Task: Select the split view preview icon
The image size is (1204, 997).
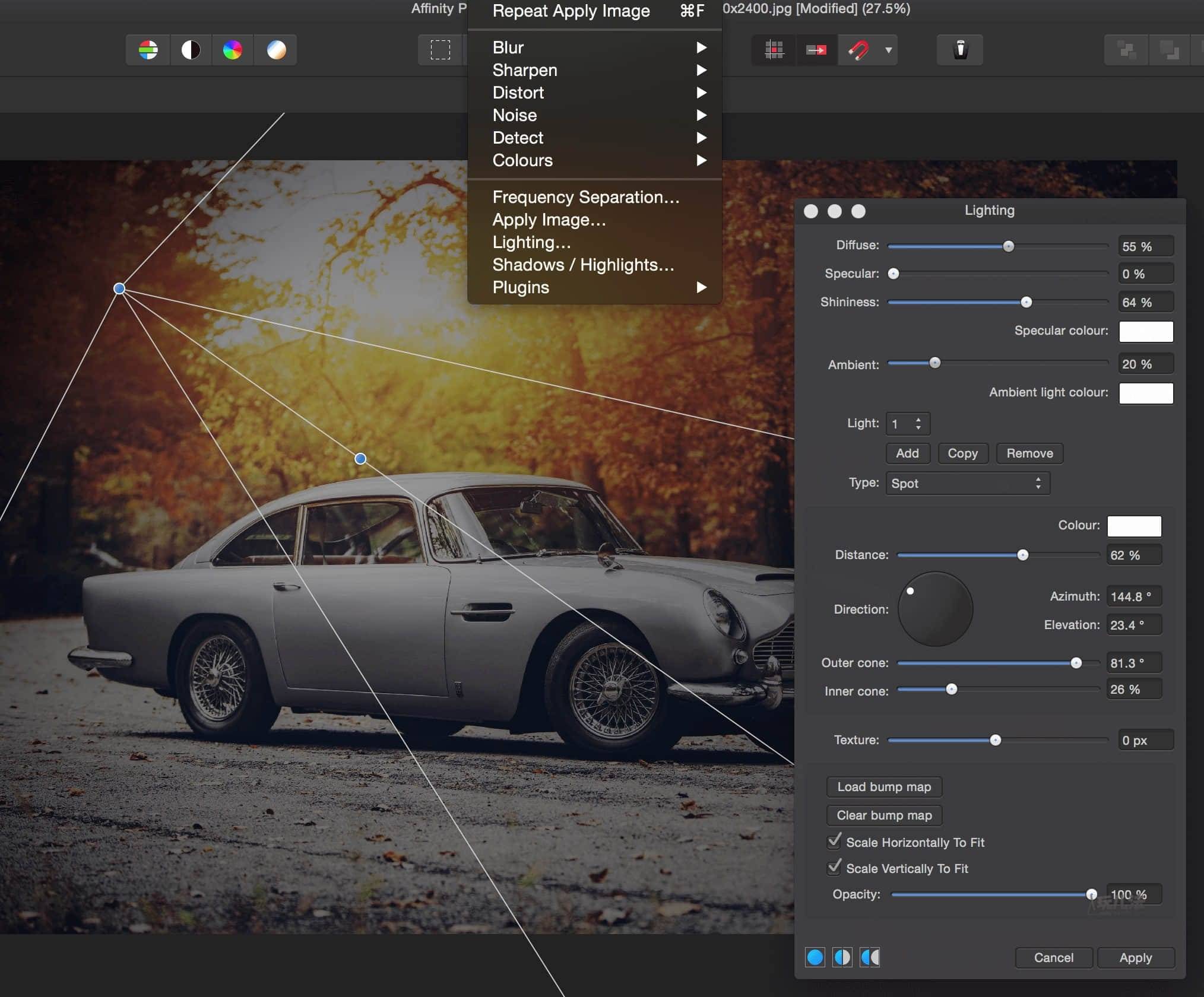Action: point(842,957)
